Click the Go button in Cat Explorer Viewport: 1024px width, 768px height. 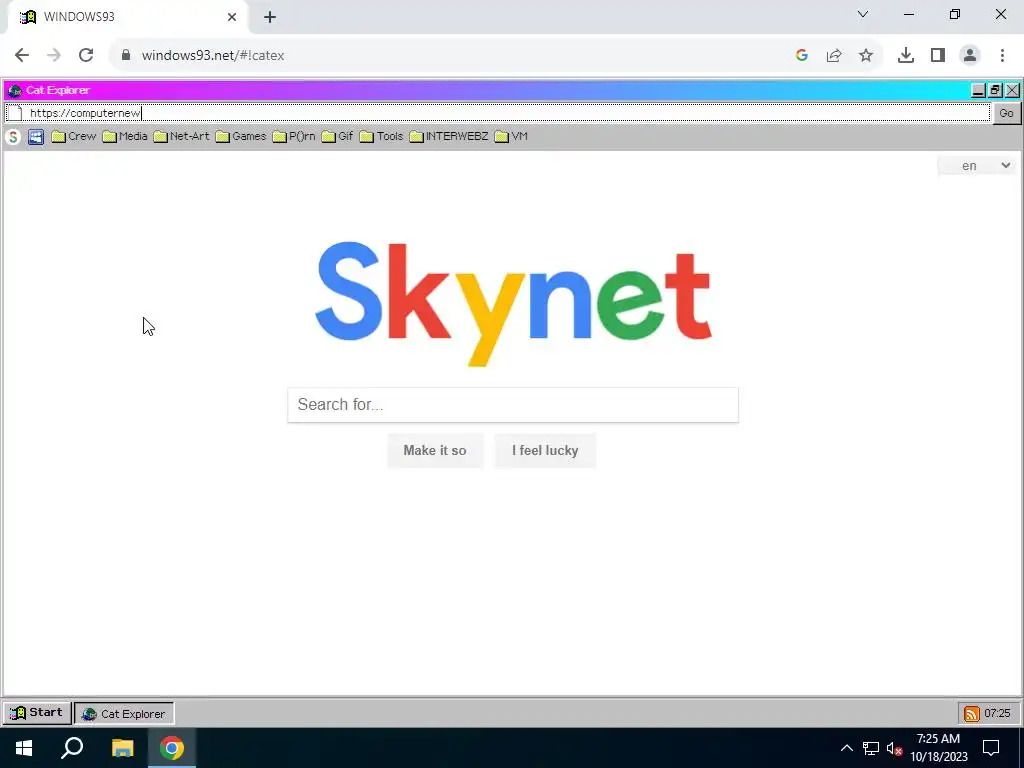pyautogui.click(x=1006, y=113)
